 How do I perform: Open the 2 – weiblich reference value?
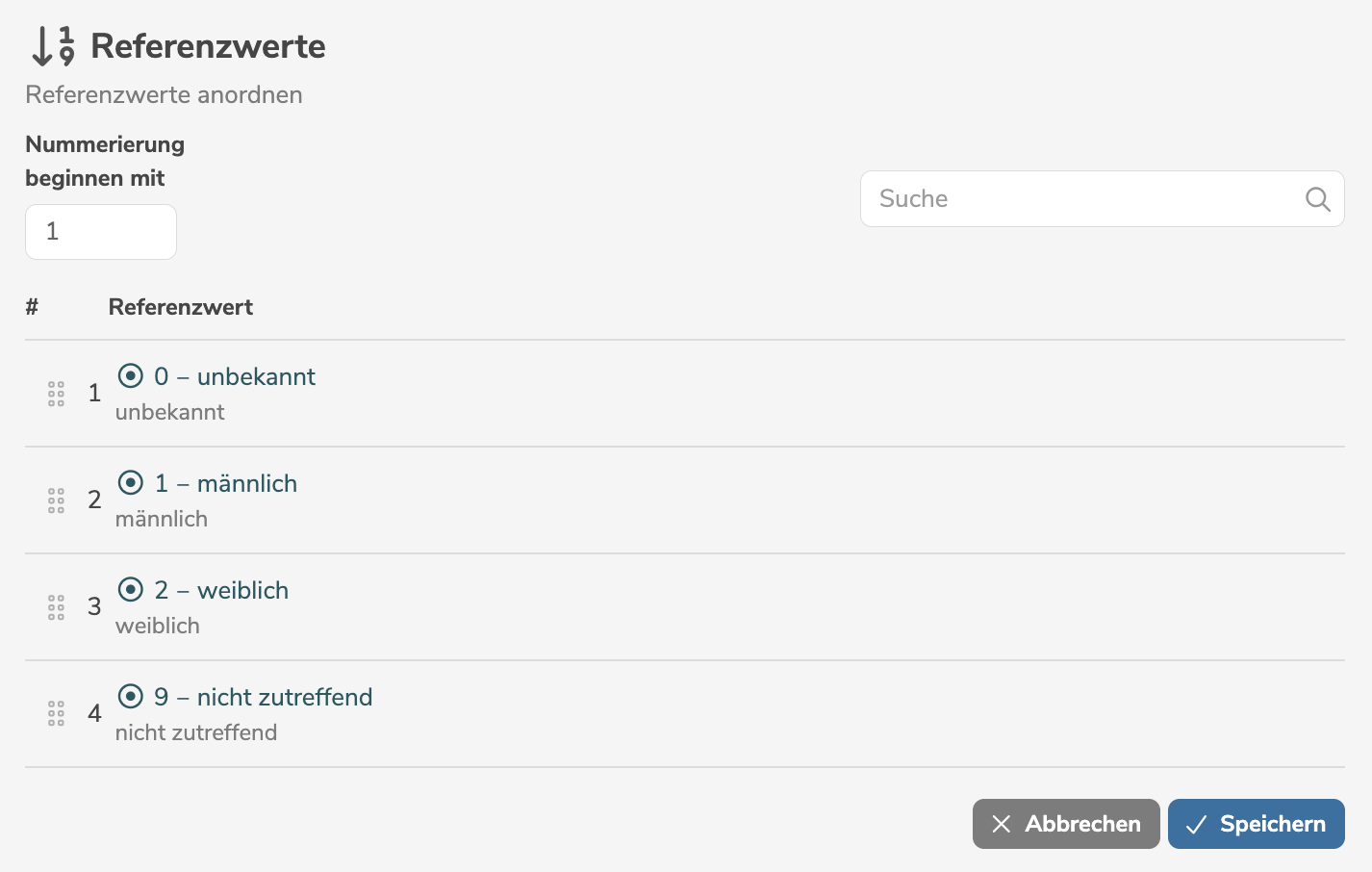(x=221, y=591)
